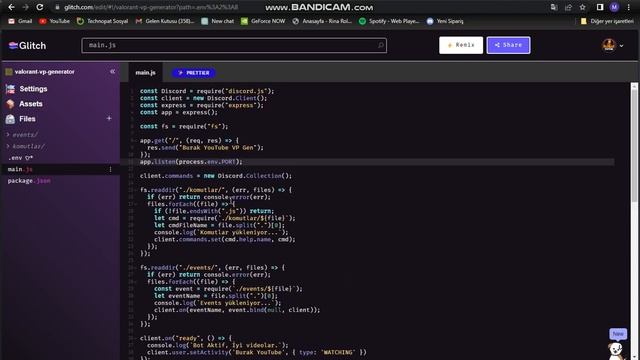
Task: Run Prettier formatter
Action: click(194, 73)
